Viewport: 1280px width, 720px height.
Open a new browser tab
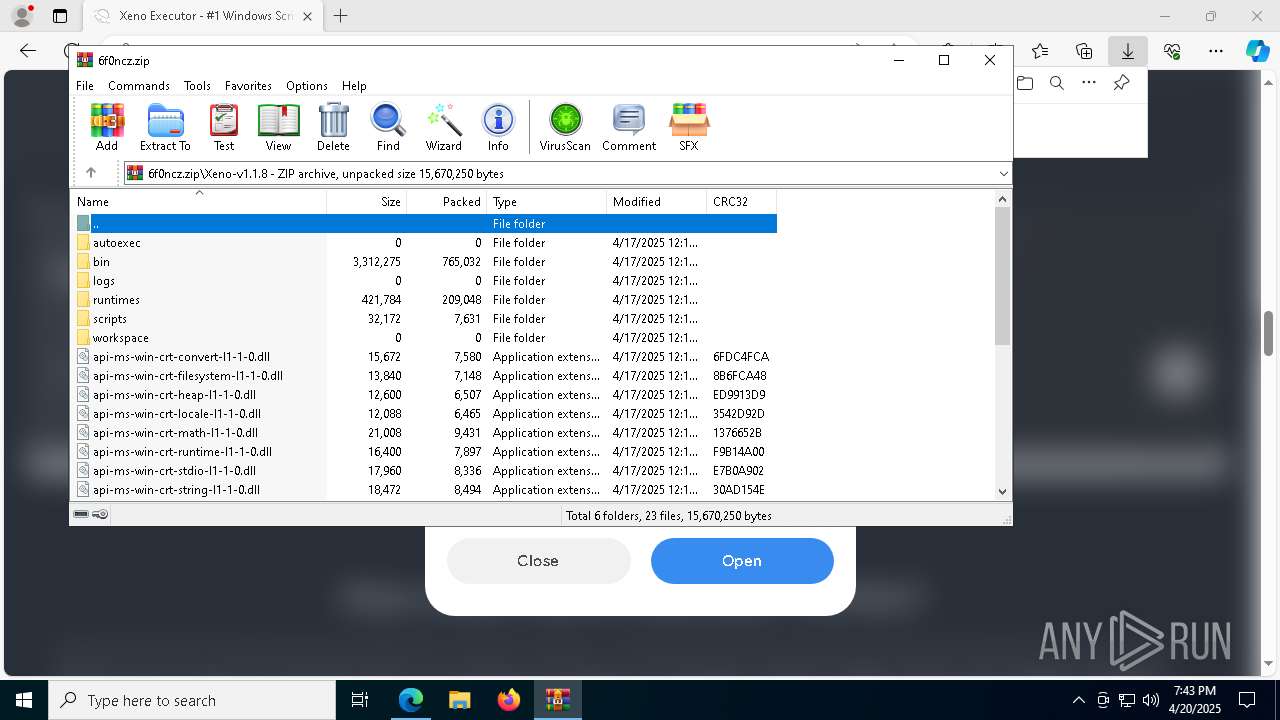pyautogui.click(x=341, y=16)
